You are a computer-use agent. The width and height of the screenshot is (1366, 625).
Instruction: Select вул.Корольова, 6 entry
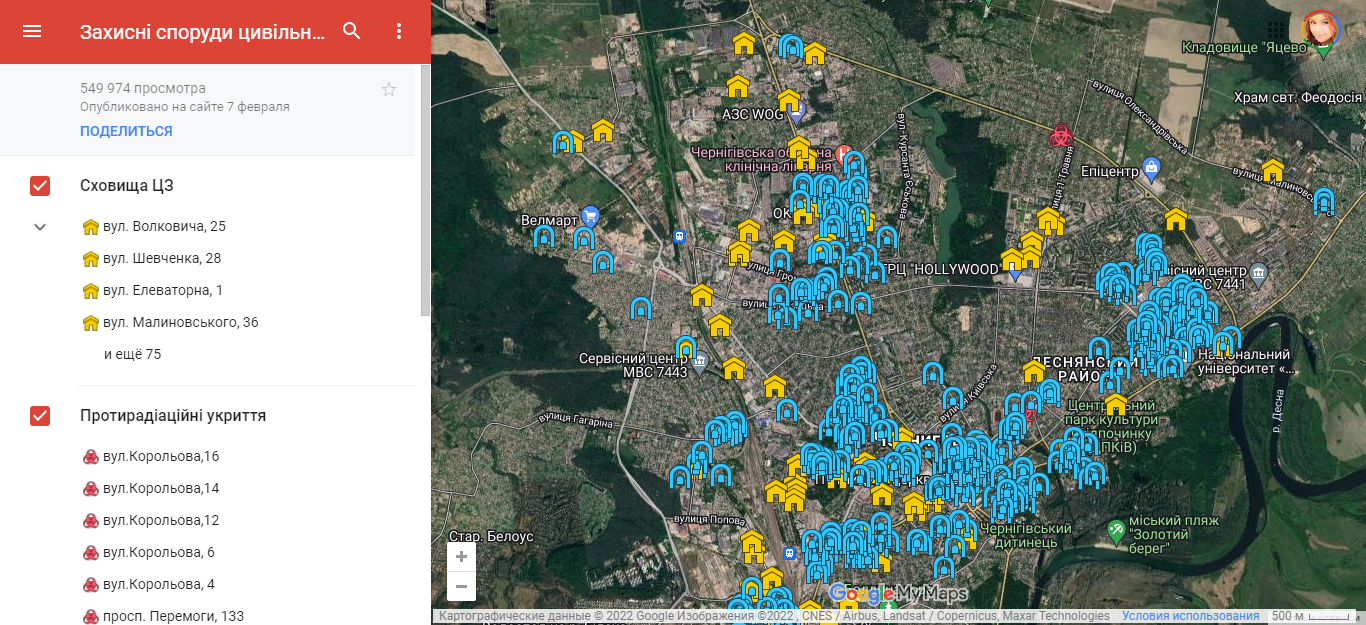click(148, 553)
